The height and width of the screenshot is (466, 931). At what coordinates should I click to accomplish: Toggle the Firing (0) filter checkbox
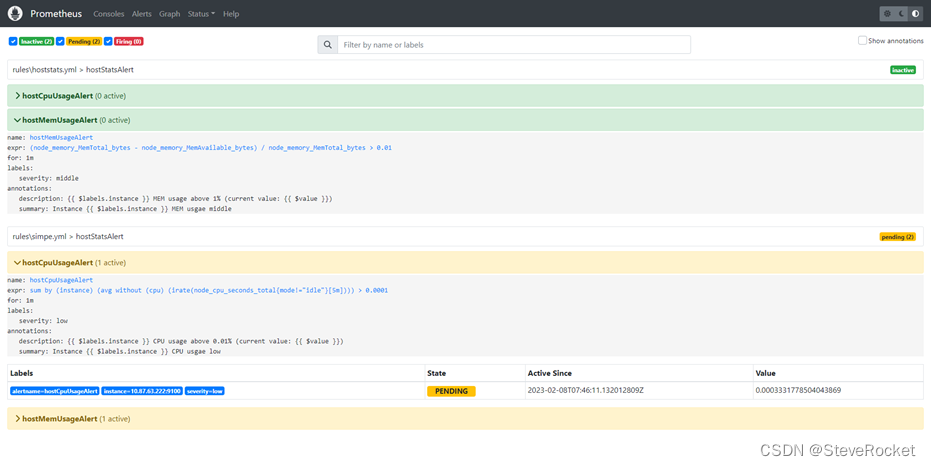click(108, 42)
